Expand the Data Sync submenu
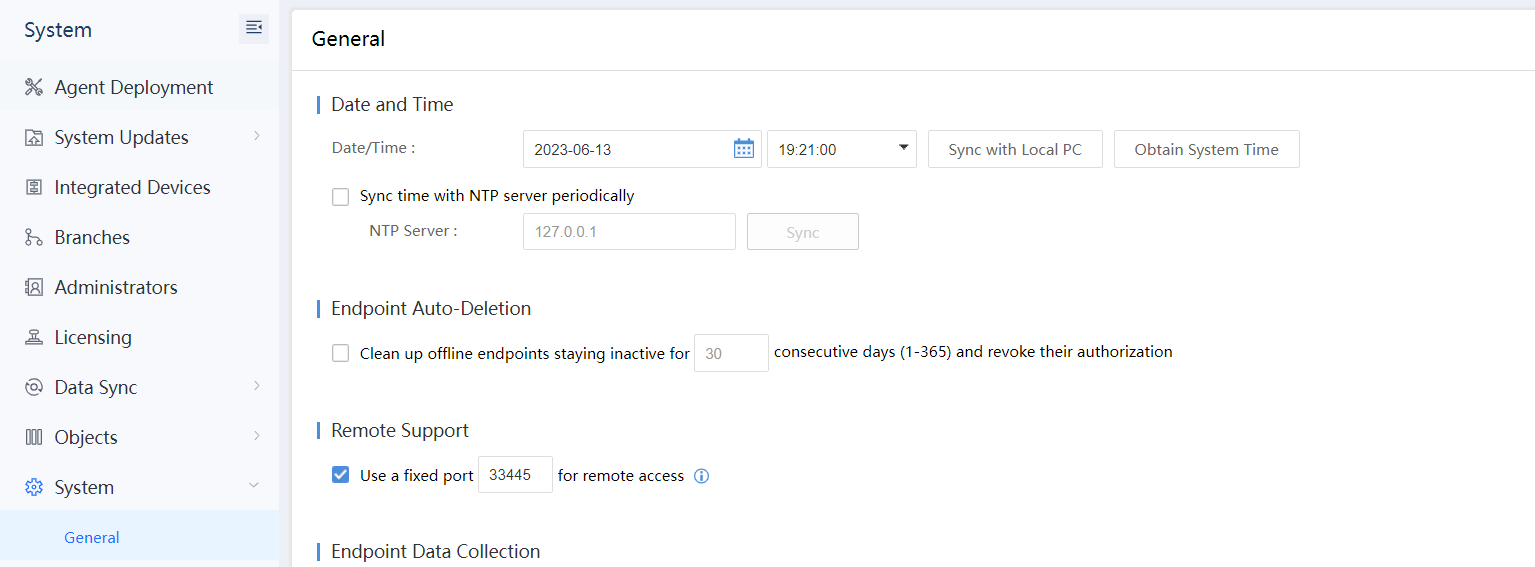This screenshot has height=567, width=1535. [x=257, y=386]
